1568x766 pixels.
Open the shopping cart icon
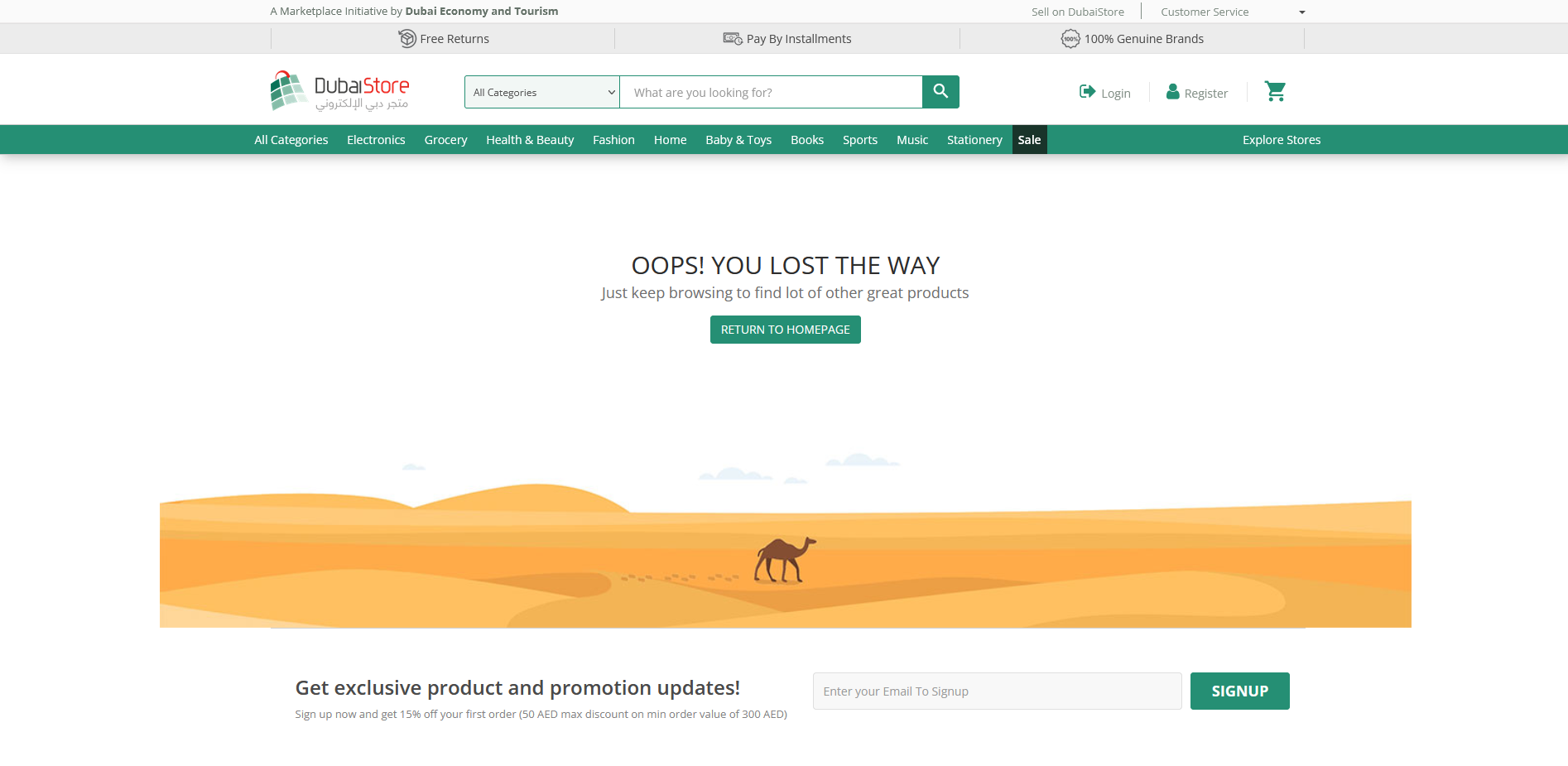tap(1275, 92)
